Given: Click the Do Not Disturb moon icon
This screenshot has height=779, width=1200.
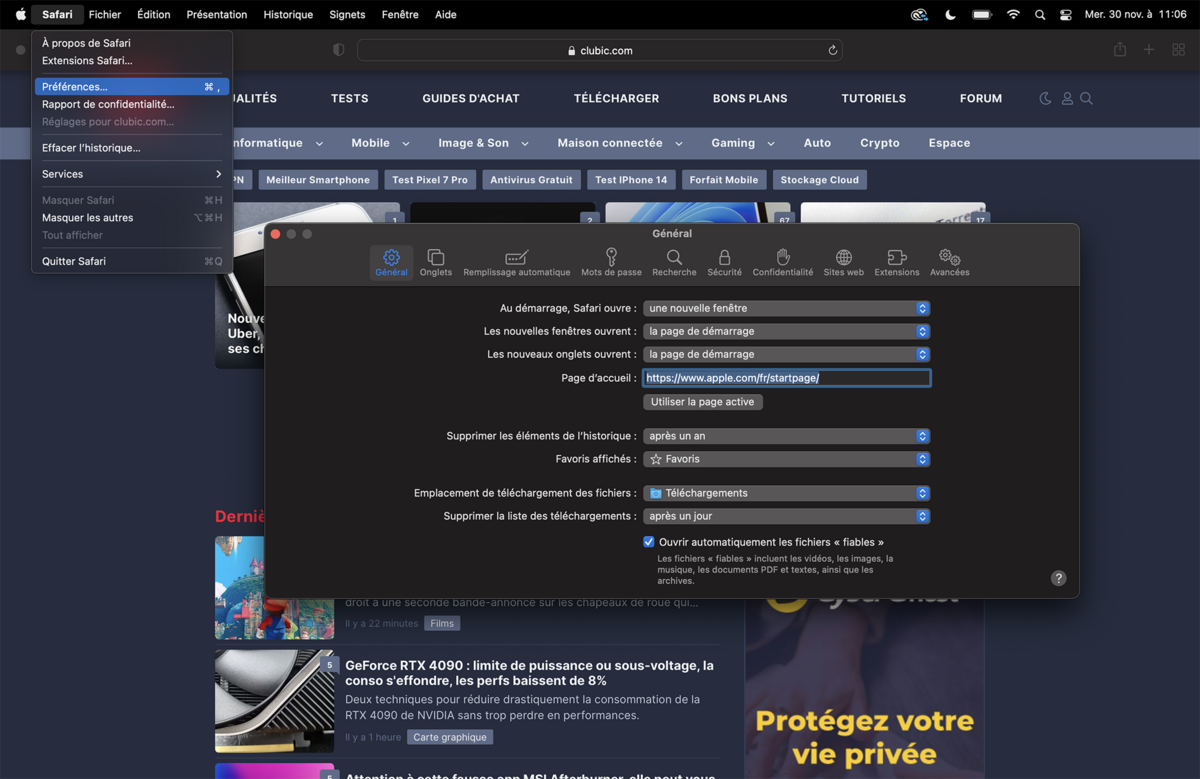Looking at the screenshot, I should click(x=950, y=14).
